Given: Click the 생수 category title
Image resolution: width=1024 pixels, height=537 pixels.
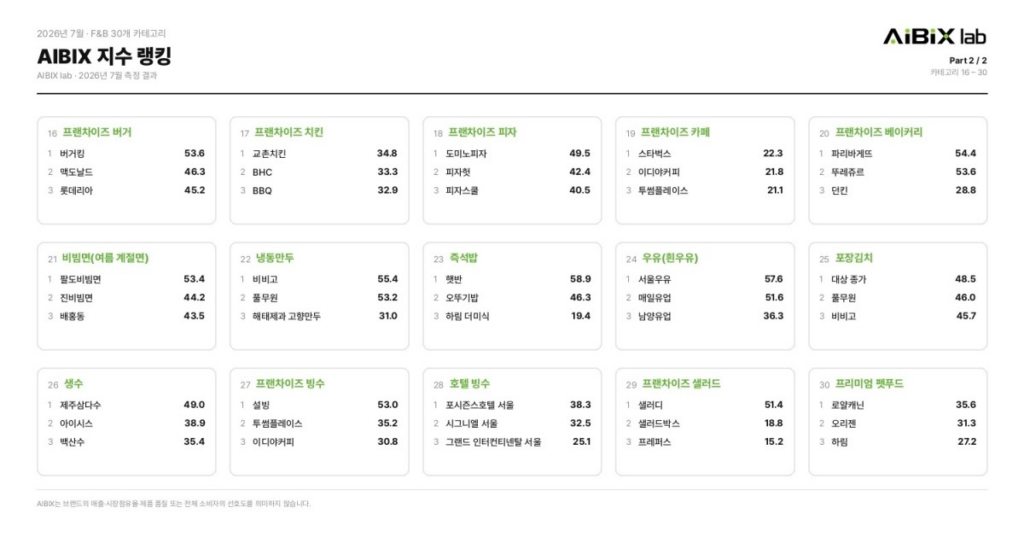Looking at the screenshot, I should 73,383.
